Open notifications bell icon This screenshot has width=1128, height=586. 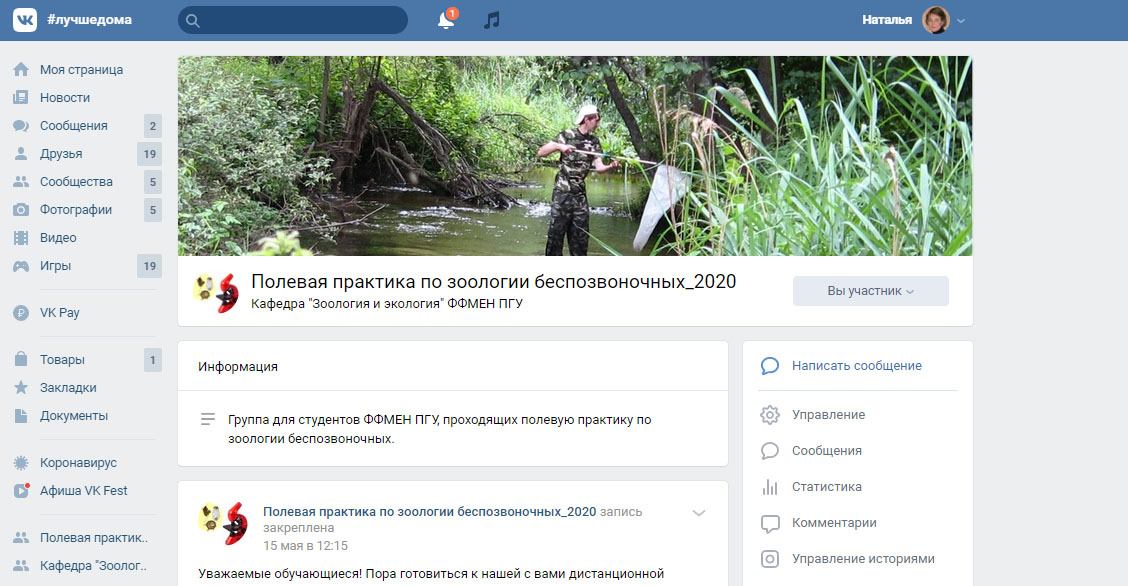[x=446, y=20]
